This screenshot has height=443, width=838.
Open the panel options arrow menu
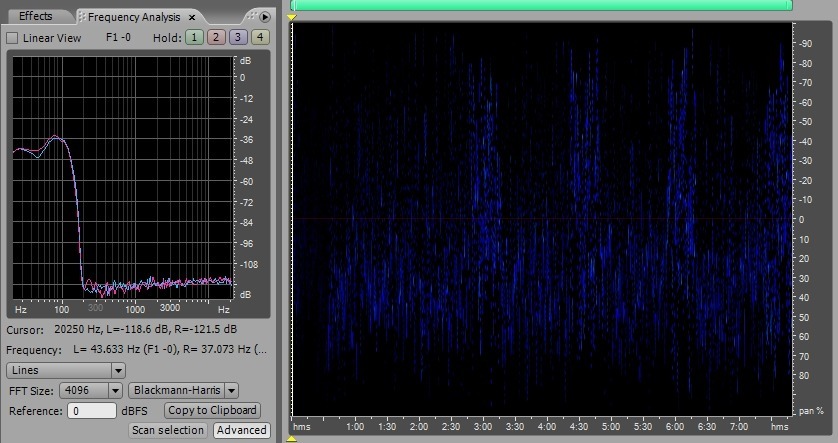265,17
